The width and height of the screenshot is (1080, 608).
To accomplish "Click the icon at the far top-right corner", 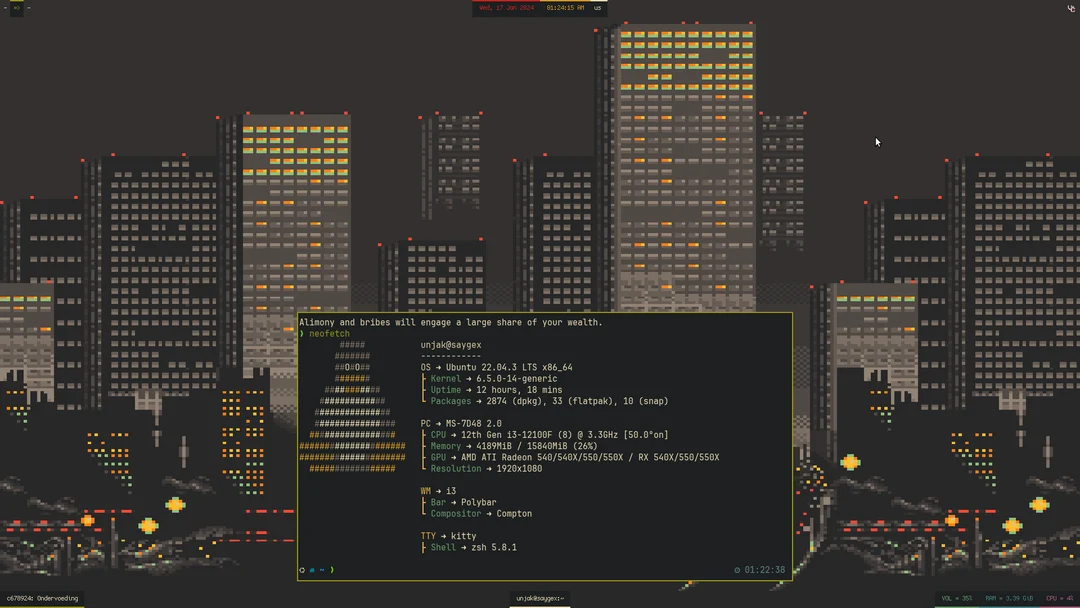I will click(x=1071, y=7).
